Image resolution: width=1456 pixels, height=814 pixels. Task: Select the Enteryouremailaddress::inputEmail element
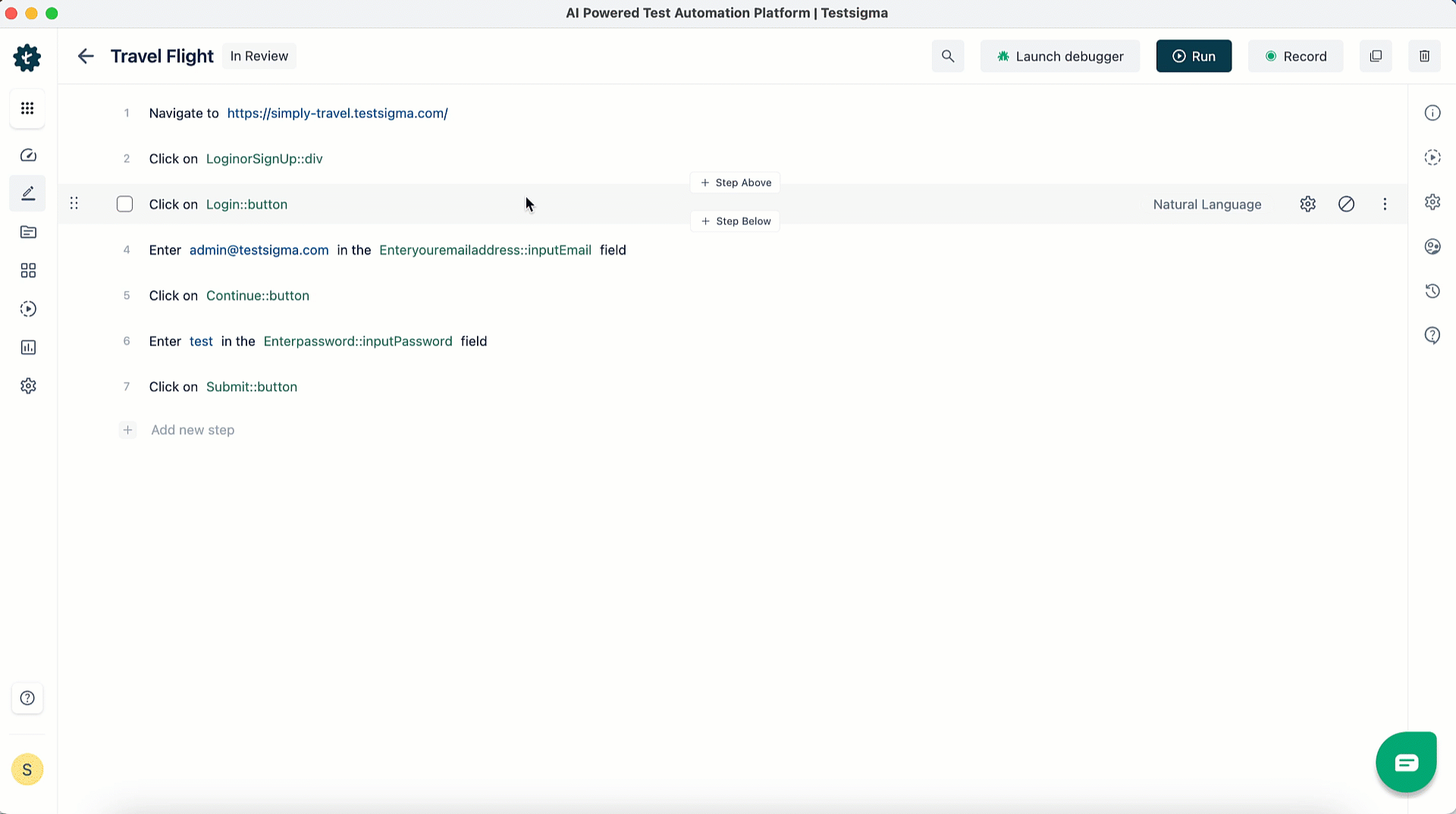485,250
